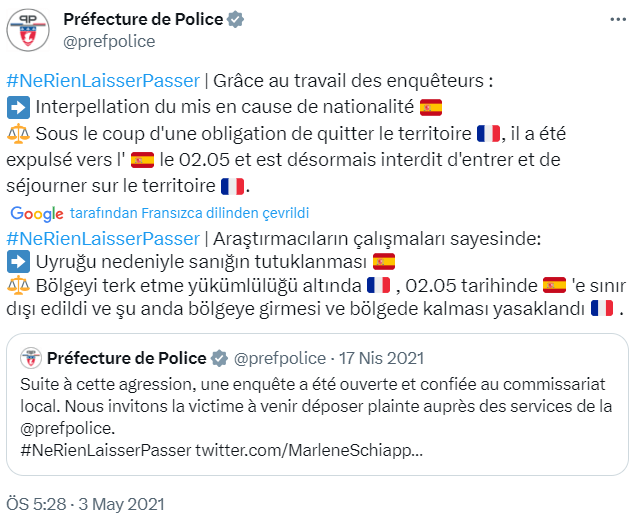Screen dimensions: 635x516
Task: Click the hashtag in the Turkish translation
Action: pyautogui.click(x=103, y=238)
